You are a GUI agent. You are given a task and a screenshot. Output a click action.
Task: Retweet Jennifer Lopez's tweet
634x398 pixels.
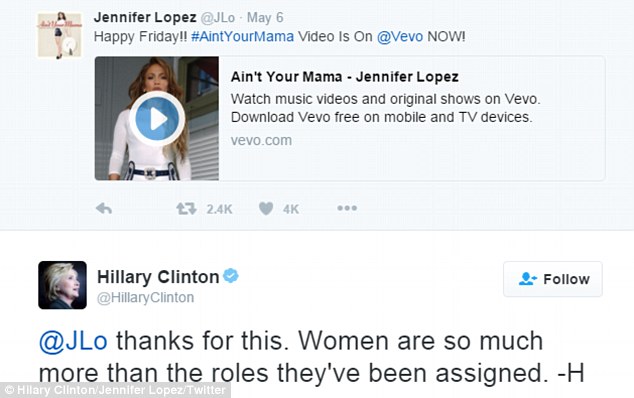tap(186, 209)
